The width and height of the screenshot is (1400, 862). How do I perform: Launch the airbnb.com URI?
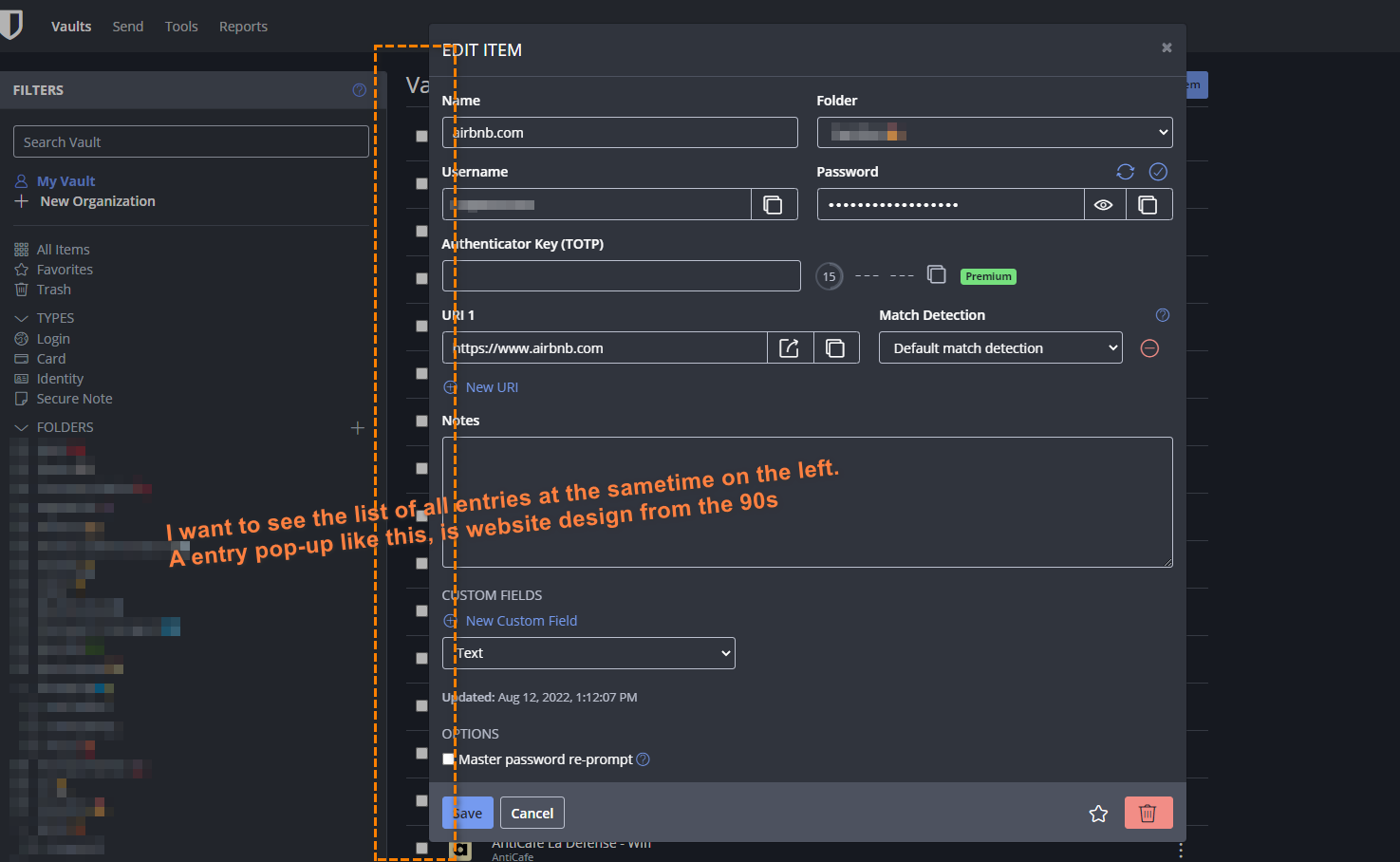(x=790, y=348)
